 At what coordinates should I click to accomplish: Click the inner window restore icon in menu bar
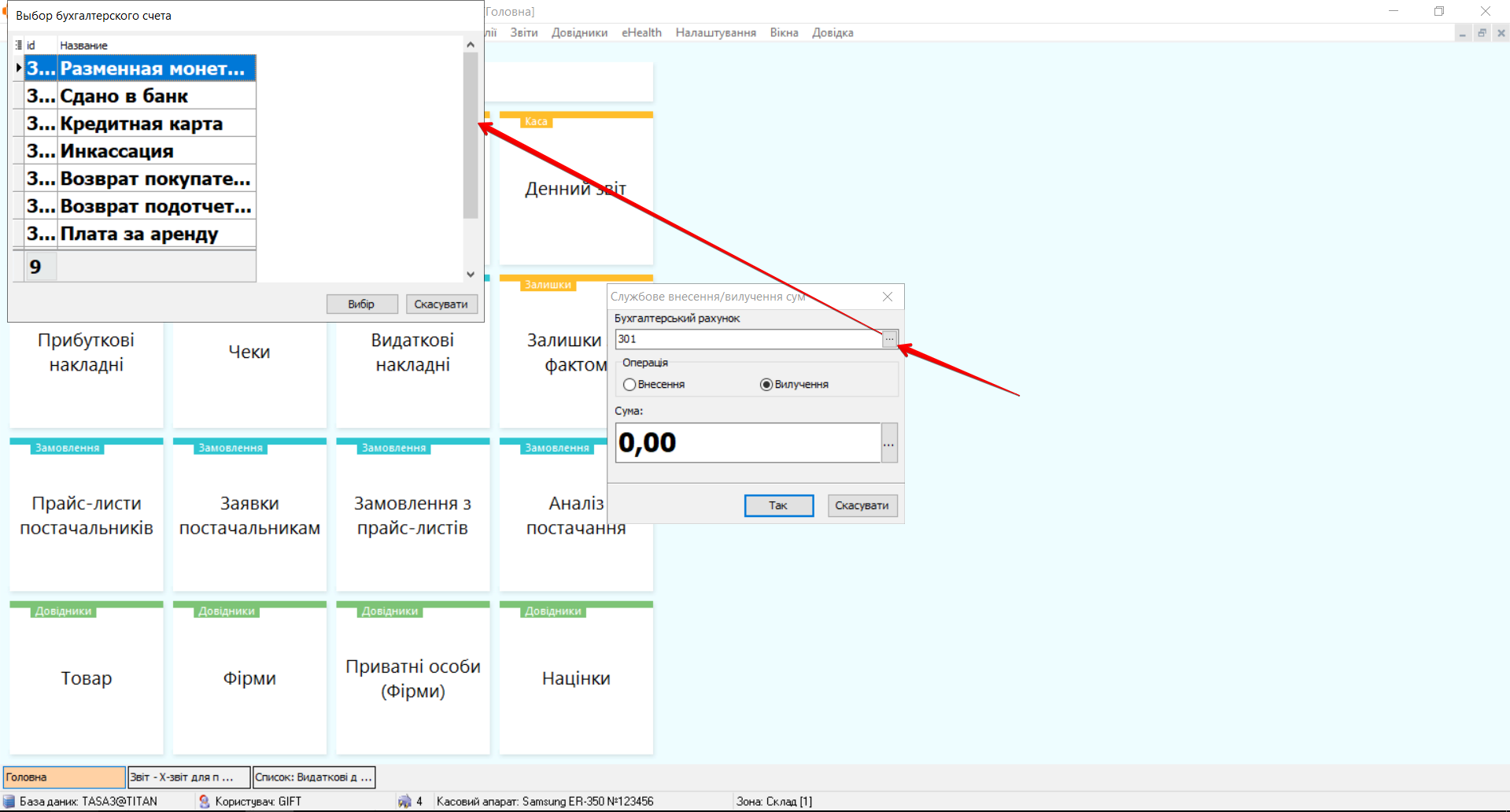tap(1482, 33)
